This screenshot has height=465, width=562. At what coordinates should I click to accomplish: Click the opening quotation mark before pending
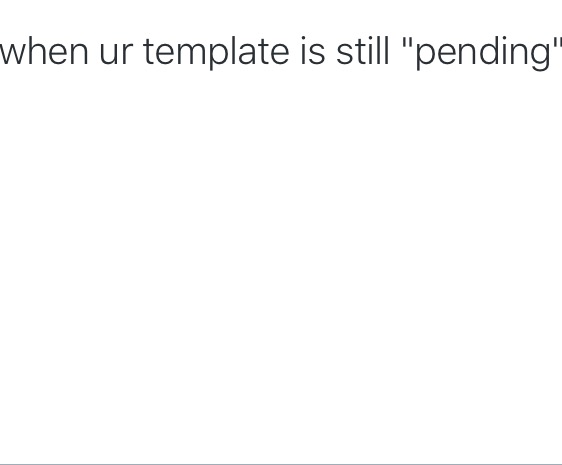(408, 42)
